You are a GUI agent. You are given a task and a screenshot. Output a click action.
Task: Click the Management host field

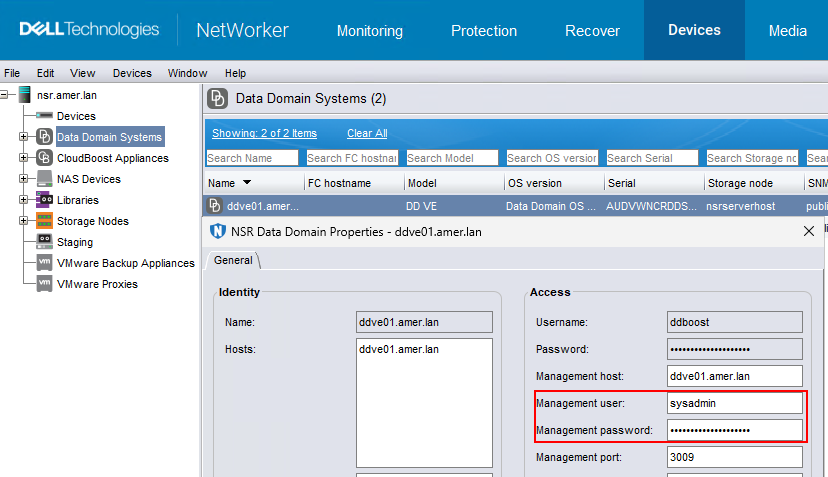(735, 376)
